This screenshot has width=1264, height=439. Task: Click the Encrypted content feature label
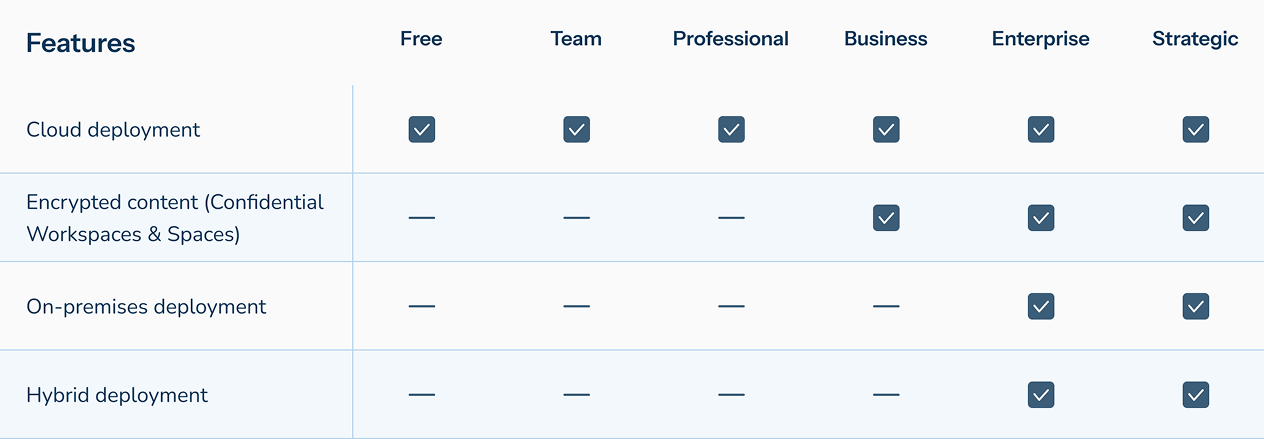(175, 218)
